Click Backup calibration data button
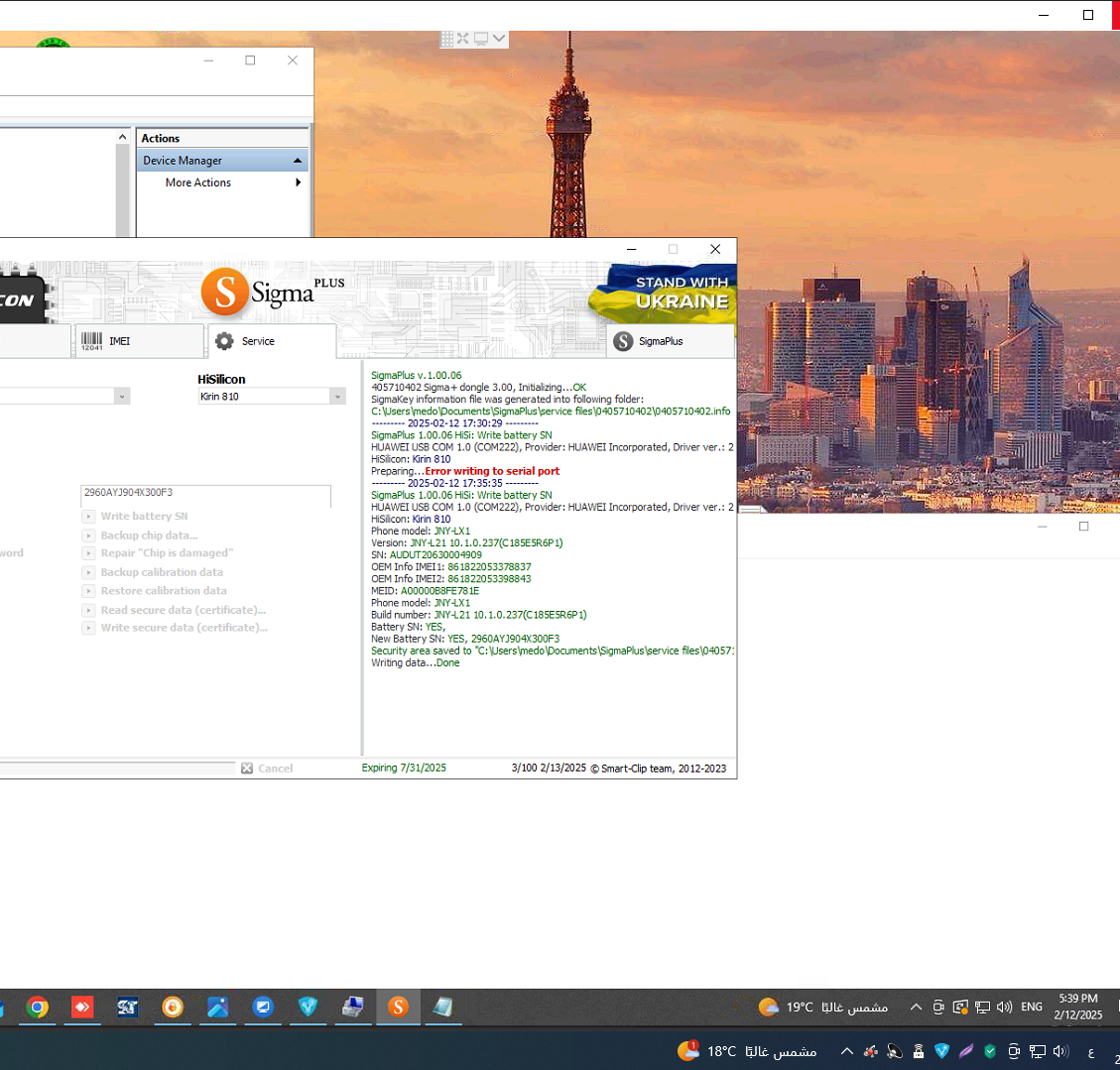 [x=153, y=572]
